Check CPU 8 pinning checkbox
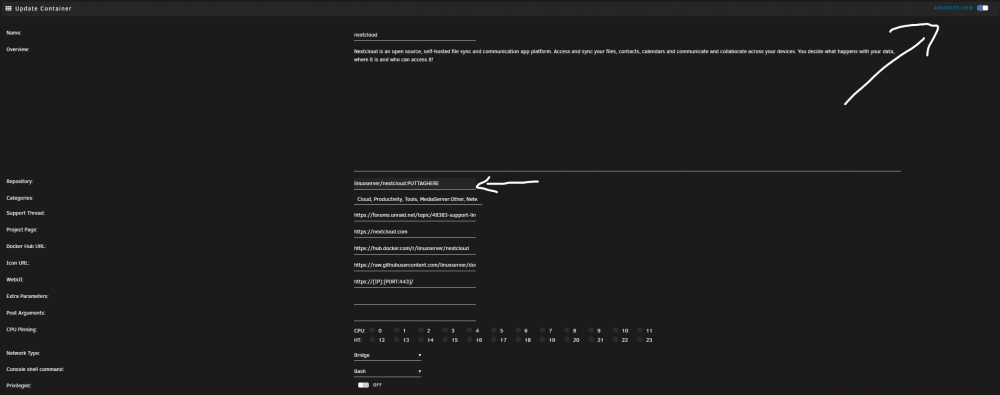Viewport: 1000px width, 395px height. 567,331
